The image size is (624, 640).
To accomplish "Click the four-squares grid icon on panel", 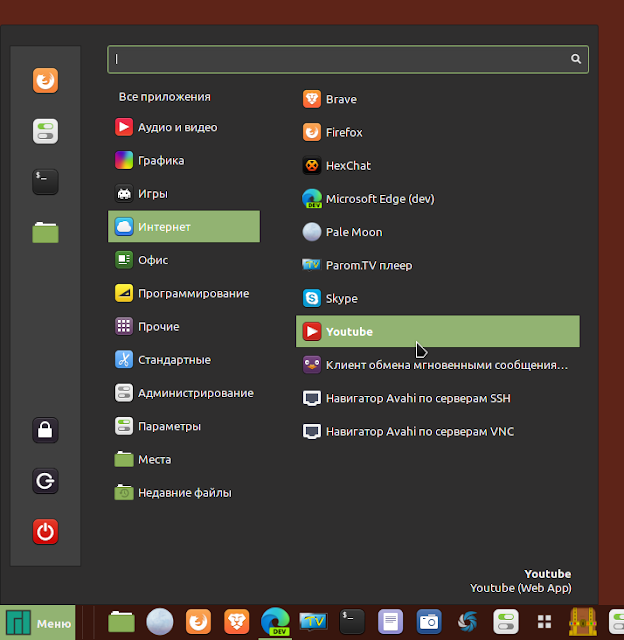I will (x=544, y=622).
